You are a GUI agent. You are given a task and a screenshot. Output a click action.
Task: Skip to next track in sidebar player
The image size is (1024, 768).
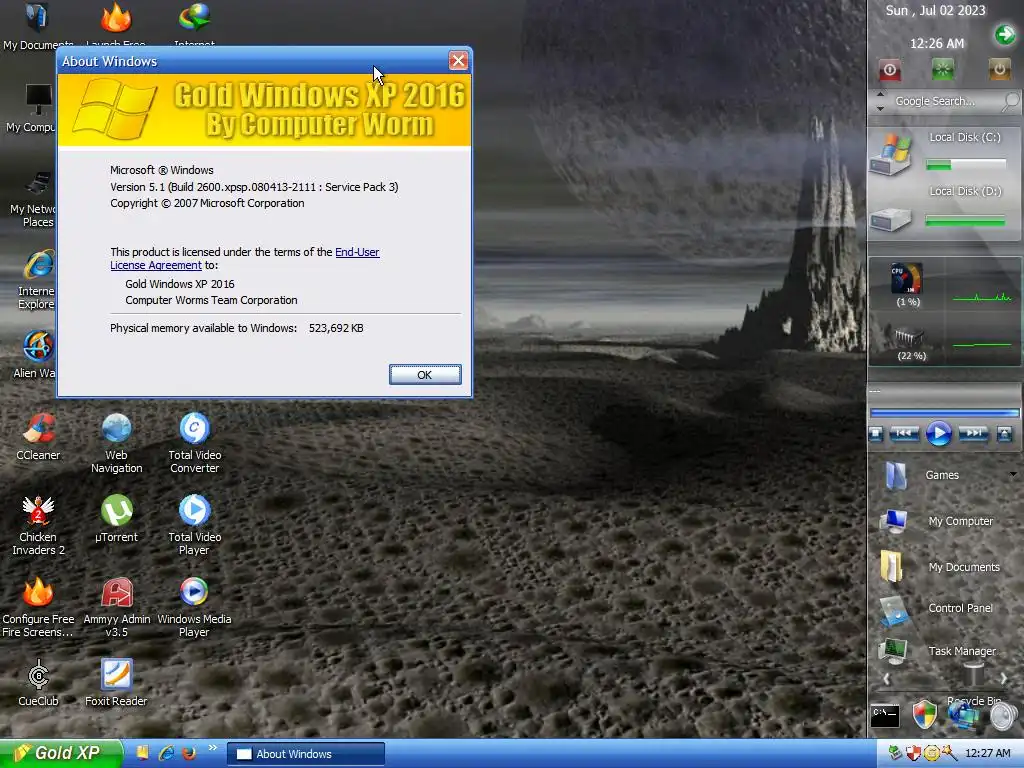[973, 434]
